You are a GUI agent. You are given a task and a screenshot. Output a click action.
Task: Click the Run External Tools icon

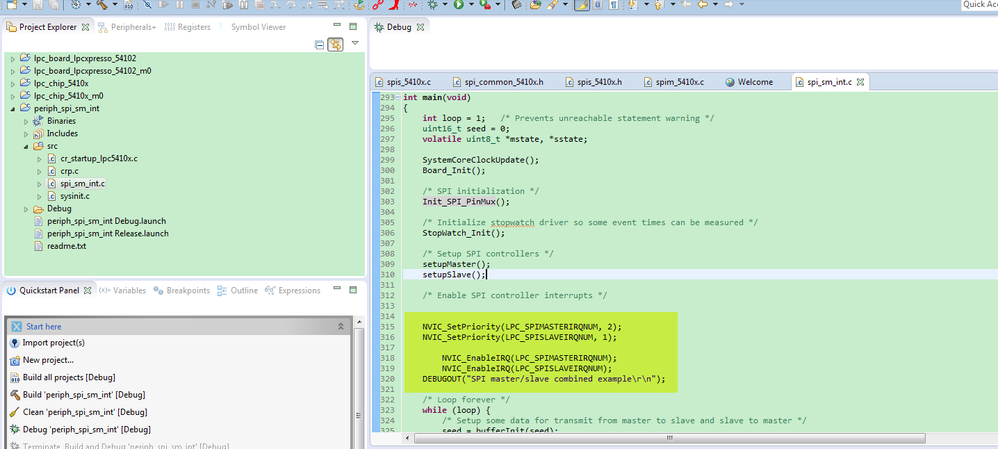(485, 4)
